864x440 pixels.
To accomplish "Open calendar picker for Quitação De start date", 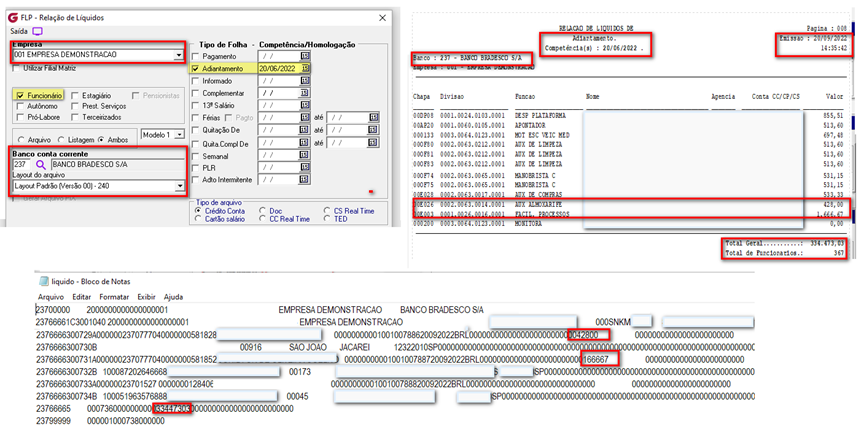I will [x=305, y=130].
